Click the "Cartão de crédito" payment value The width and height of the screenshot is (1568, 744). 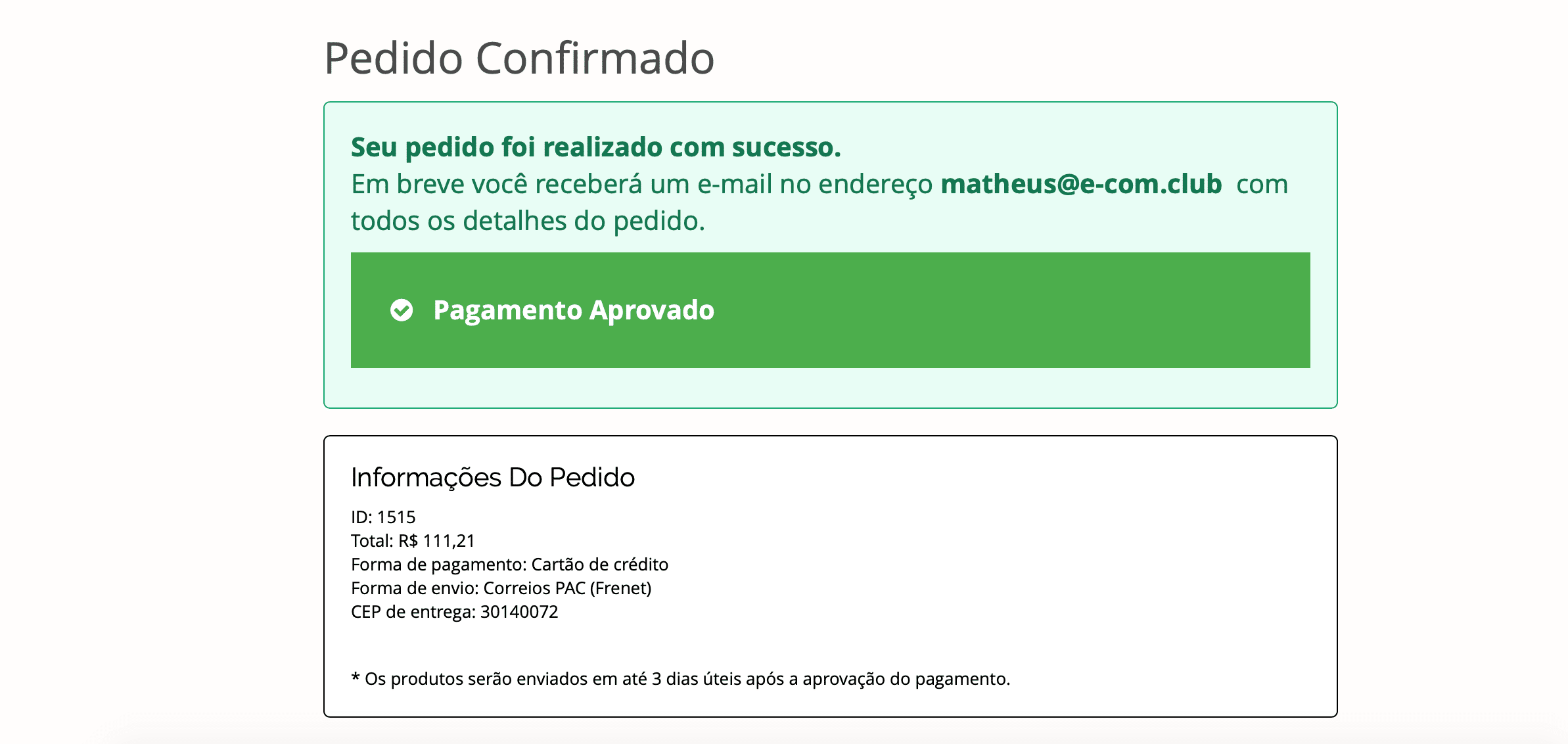[599, 565]
